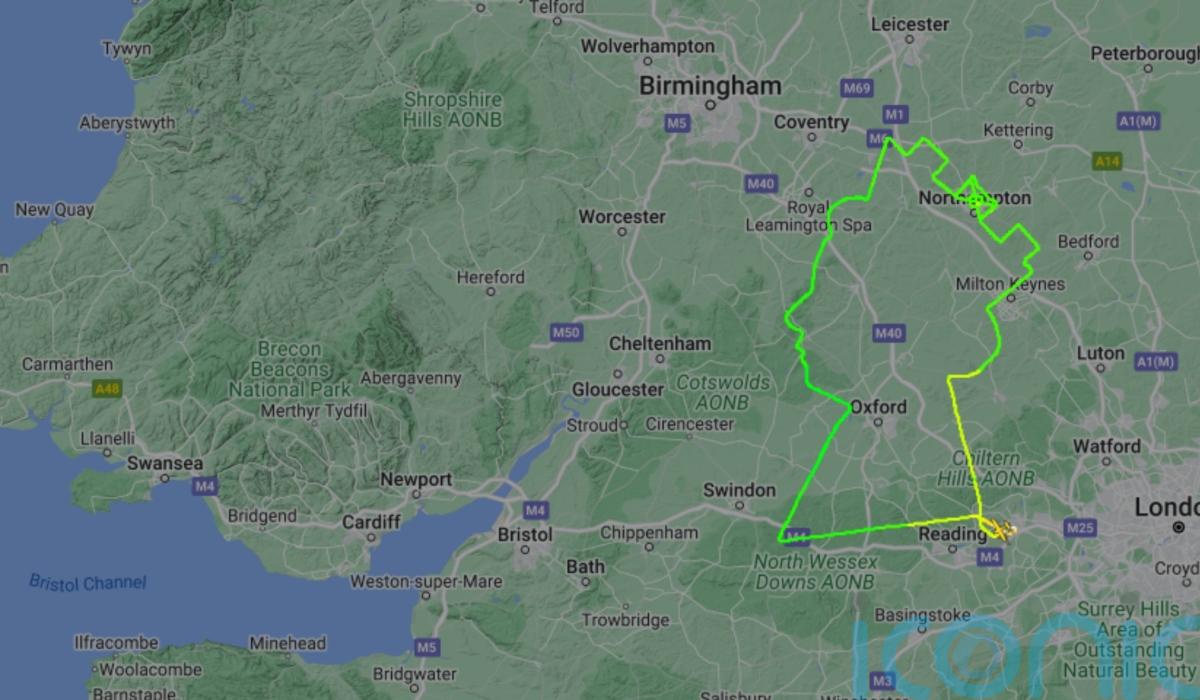Image resolution: width=1200 pixels, height=700 pixels.
Task: Click the Swindon town label
Action: click(739, 490)
